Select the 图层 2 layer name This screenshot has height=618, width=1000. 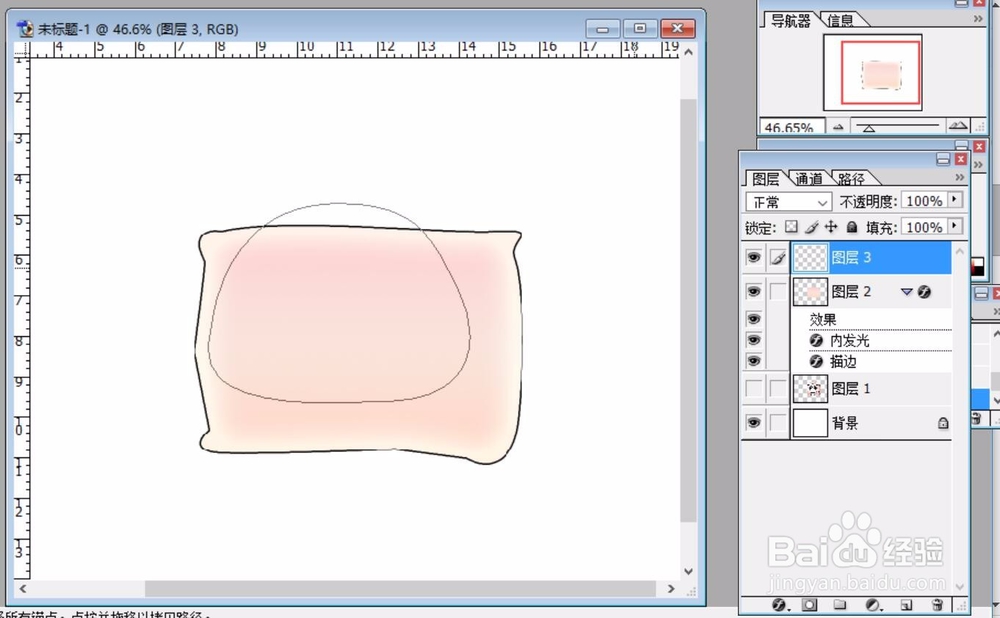tap(851, 291)
